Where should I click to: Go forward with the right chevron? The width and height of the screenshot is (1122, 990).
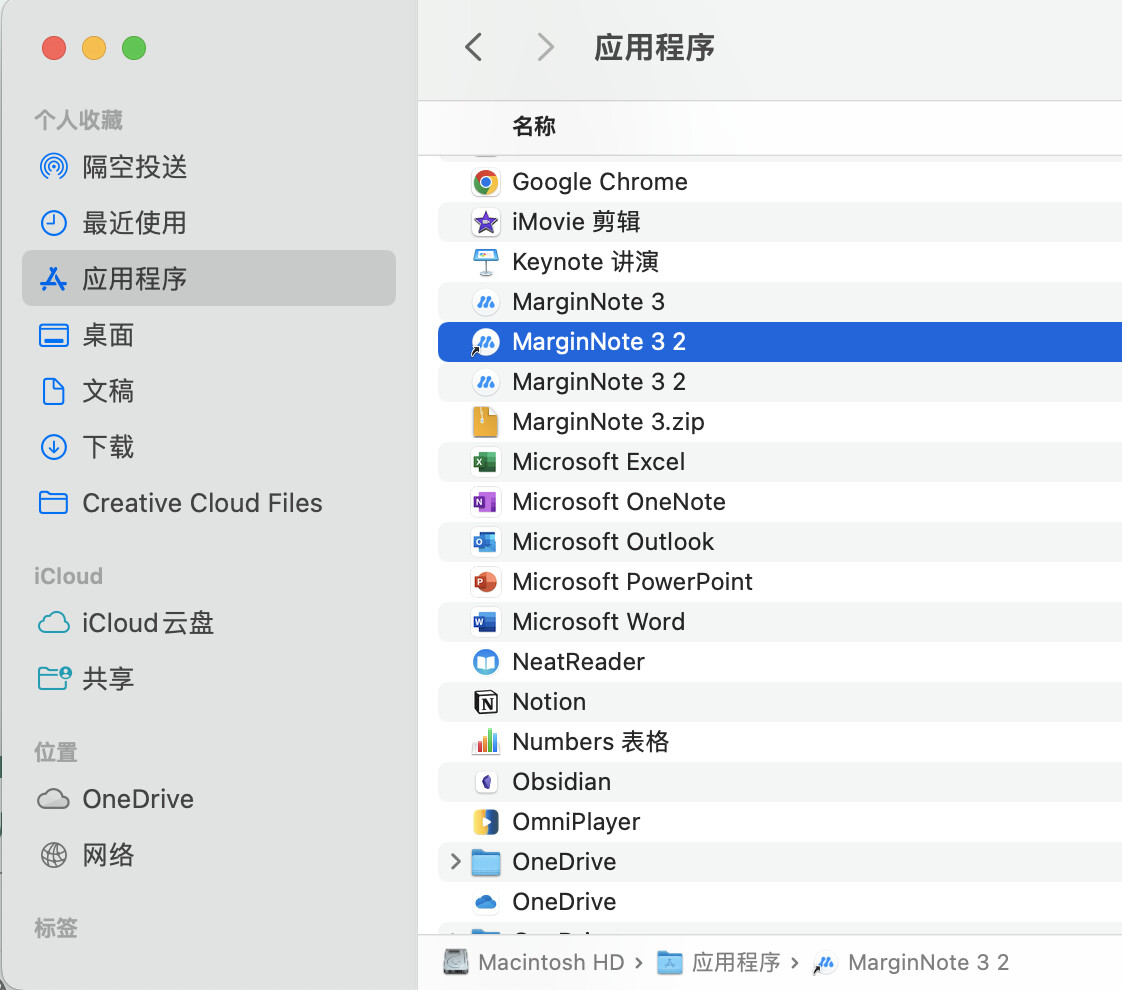545,47
